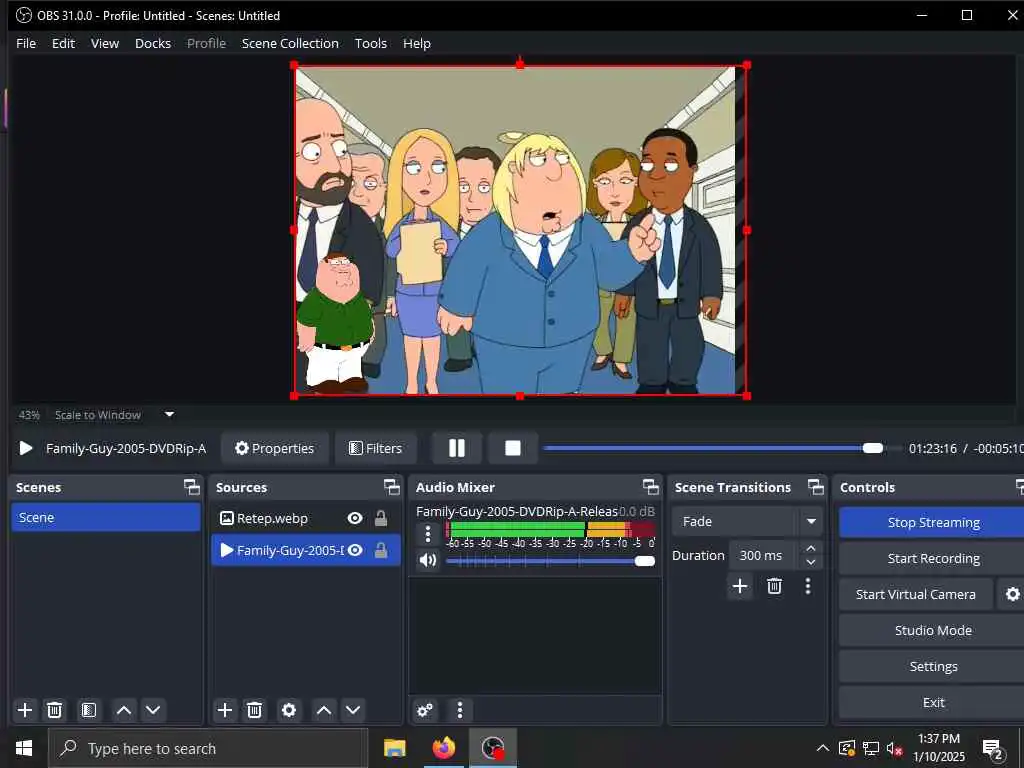Screen dimensions: 1024x768
Task: Open transition properties menu
Action: 808,586
